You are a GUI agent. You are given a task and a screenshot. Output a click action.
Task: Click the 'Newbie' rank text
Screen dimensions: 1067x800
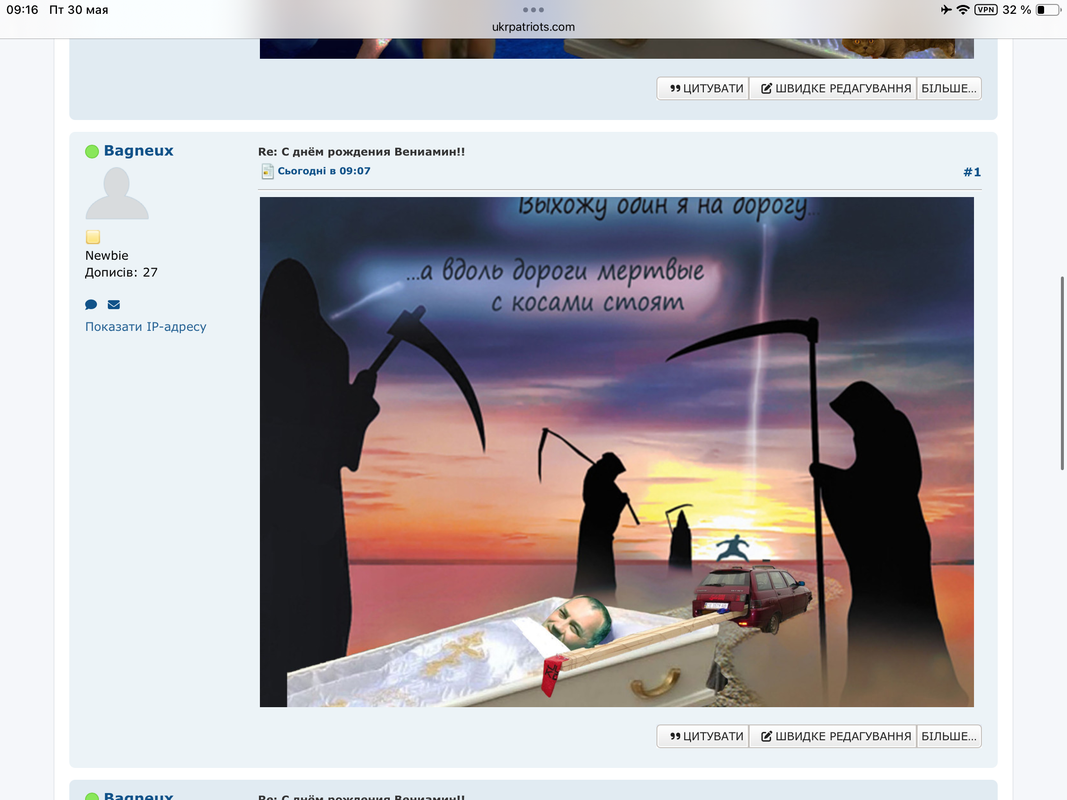point(107,256)
